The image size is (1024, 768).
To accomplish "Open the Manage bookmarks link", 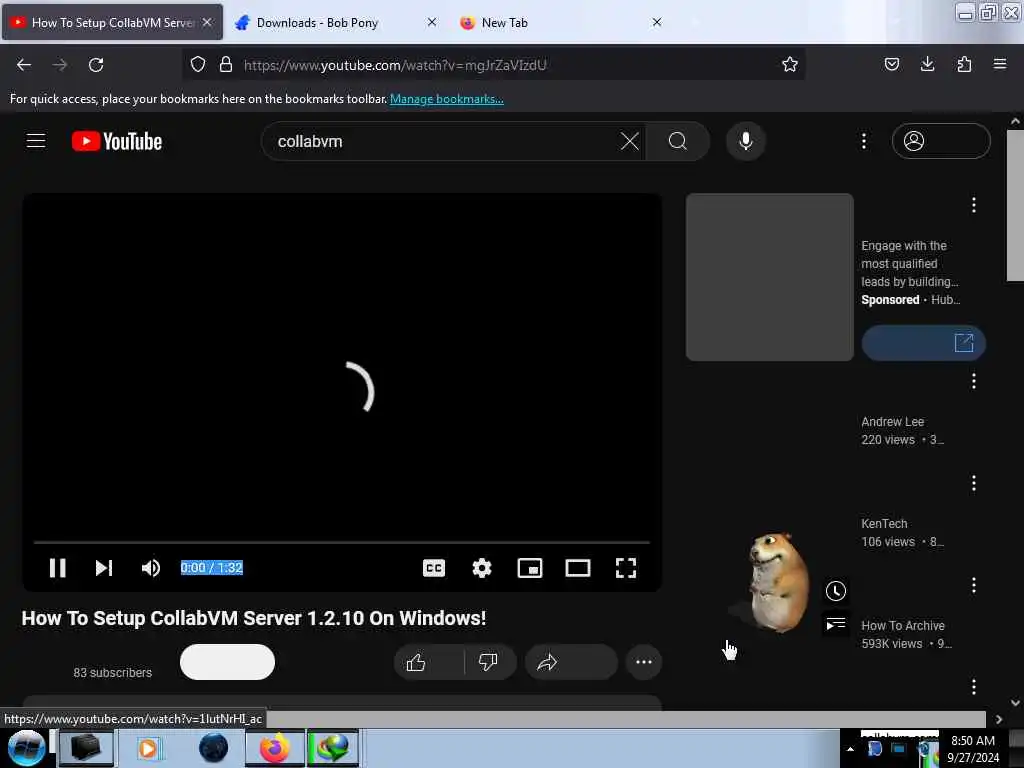I will [447, 99].
